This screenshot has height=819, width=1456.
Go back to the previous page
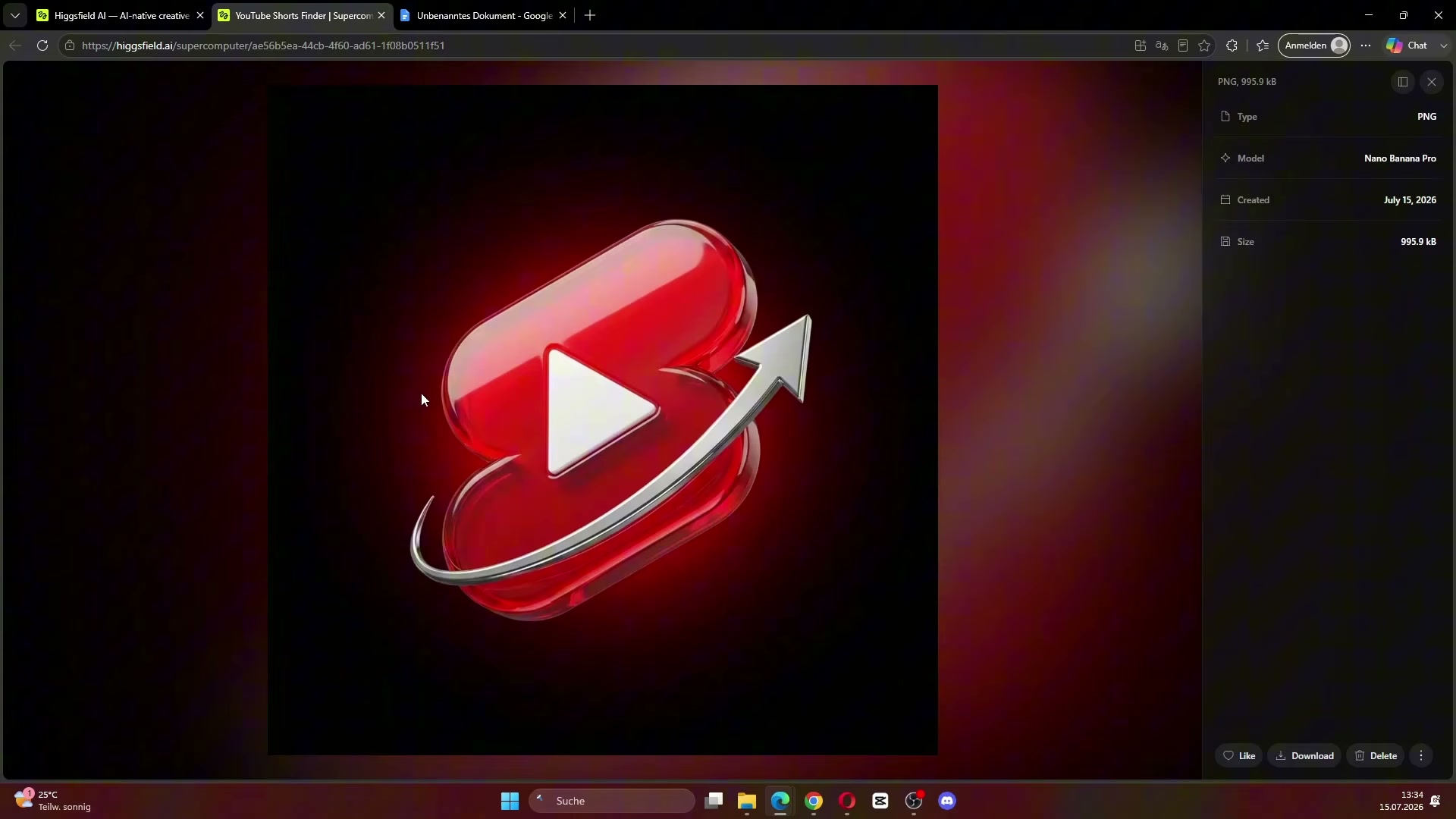tap(15, 45)
